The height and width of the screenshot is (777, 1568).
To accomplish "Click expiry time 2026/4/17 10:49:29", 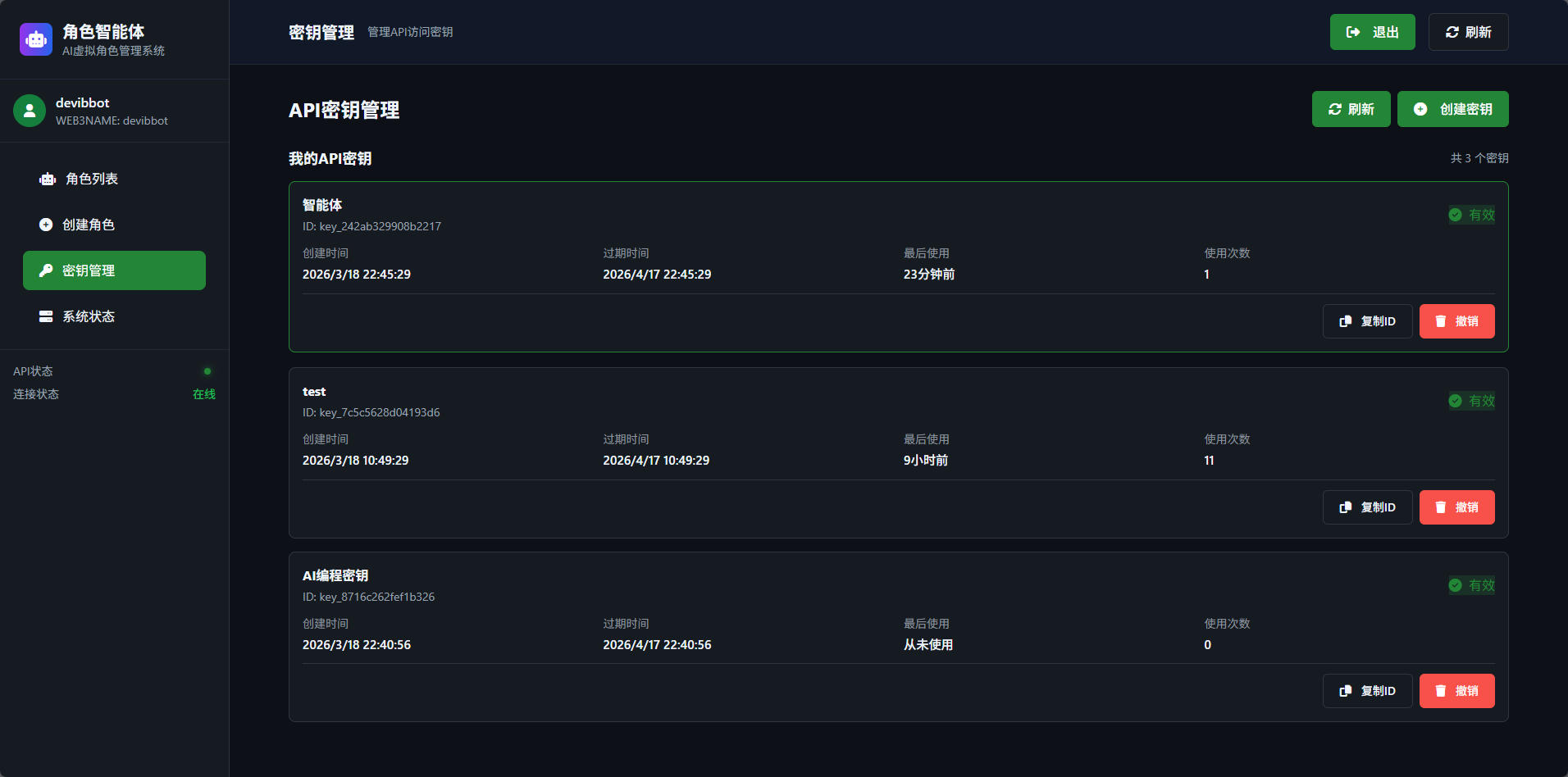I will click(656, 461).
